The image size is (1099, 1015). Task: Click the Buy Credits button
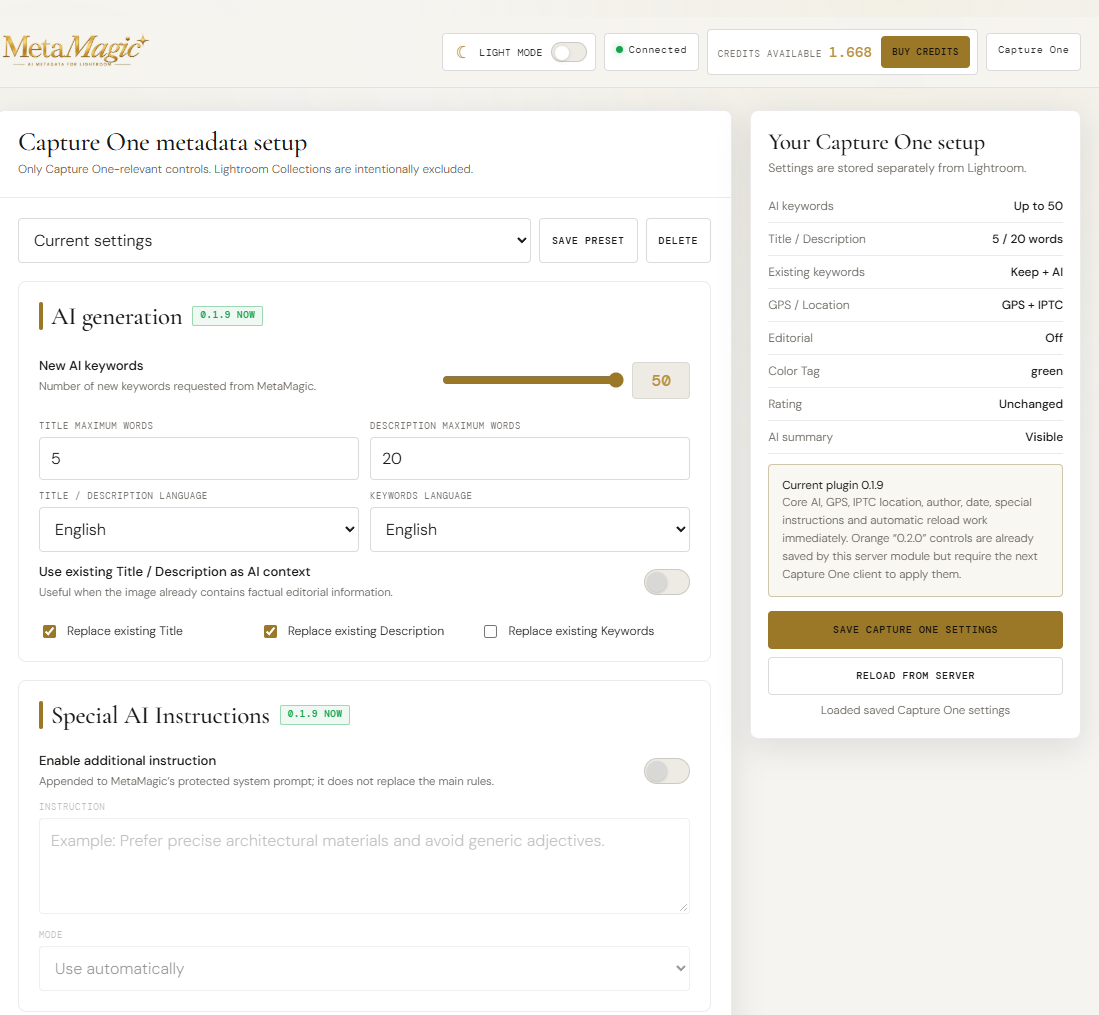925,52
